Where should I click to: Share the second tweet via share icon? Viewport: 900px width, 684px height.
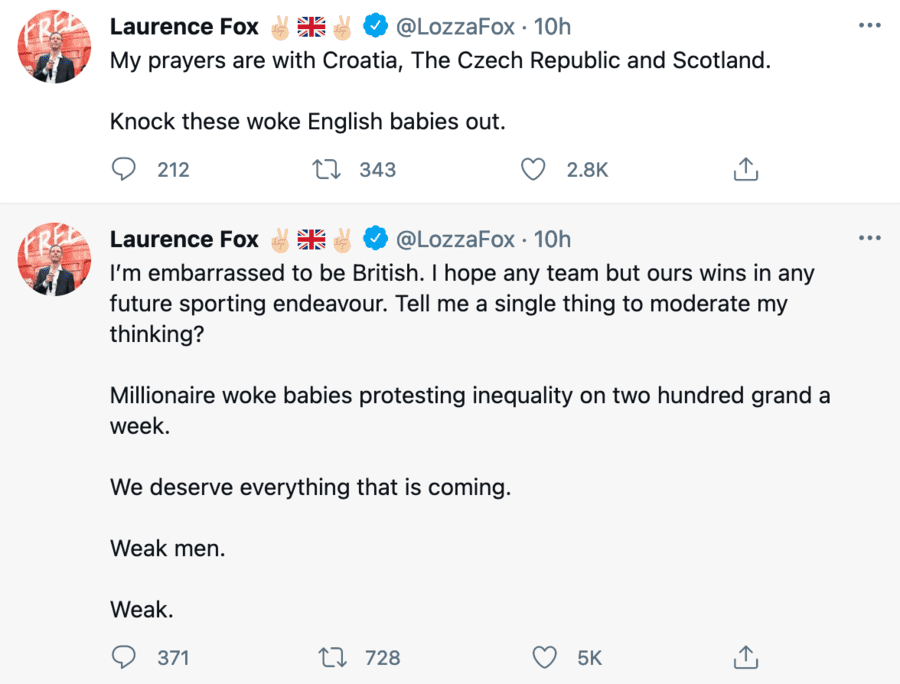point(745,657)
